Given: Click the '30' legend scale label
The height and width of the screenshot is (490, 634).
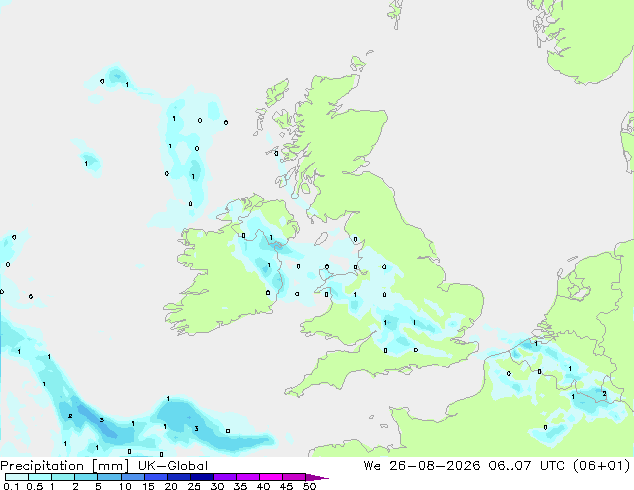Looking at the screenshot, I should [x=217, y=486].
